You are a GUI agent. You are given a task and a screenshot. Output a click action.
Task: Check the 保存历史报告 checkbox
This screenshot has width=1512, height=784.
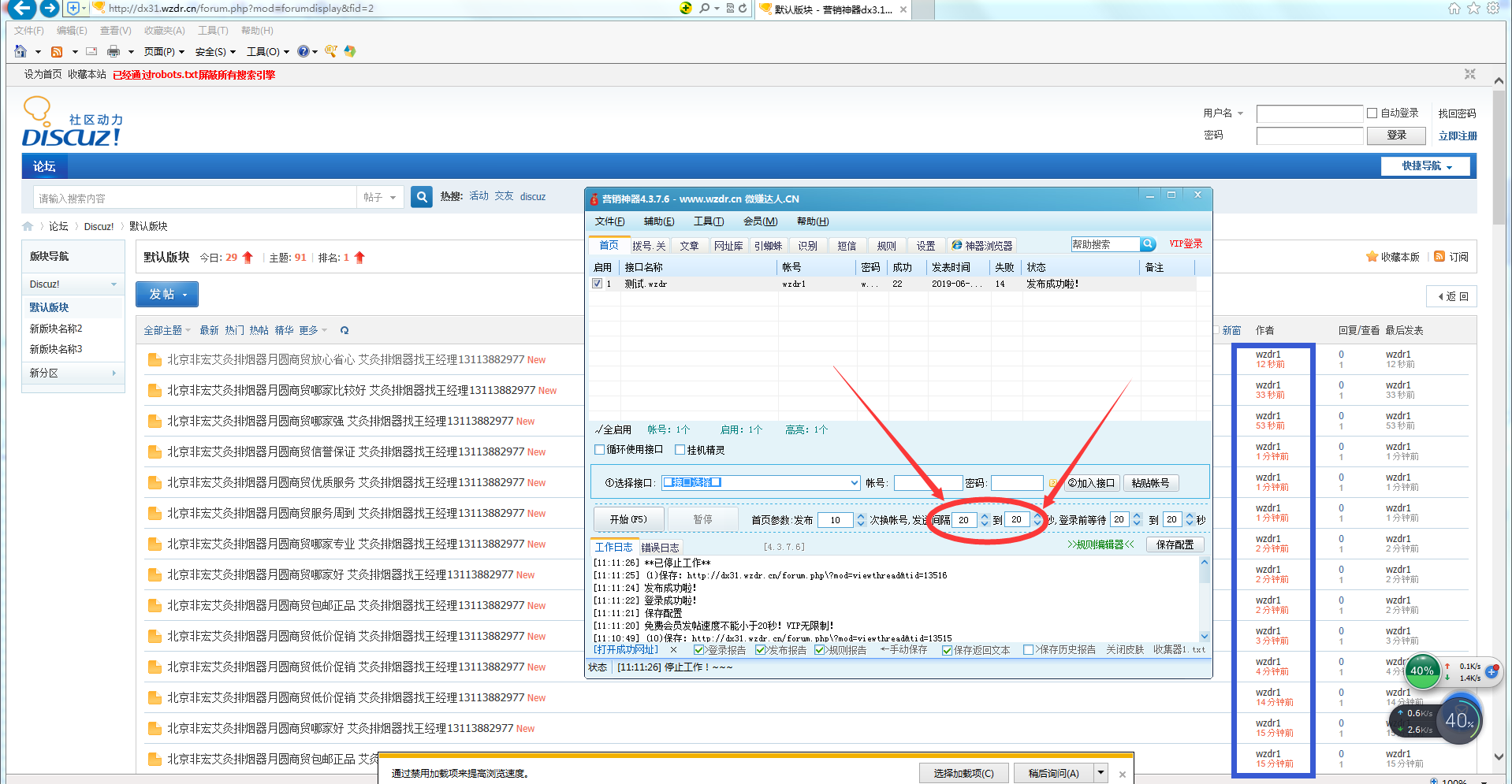[1028, 649]
